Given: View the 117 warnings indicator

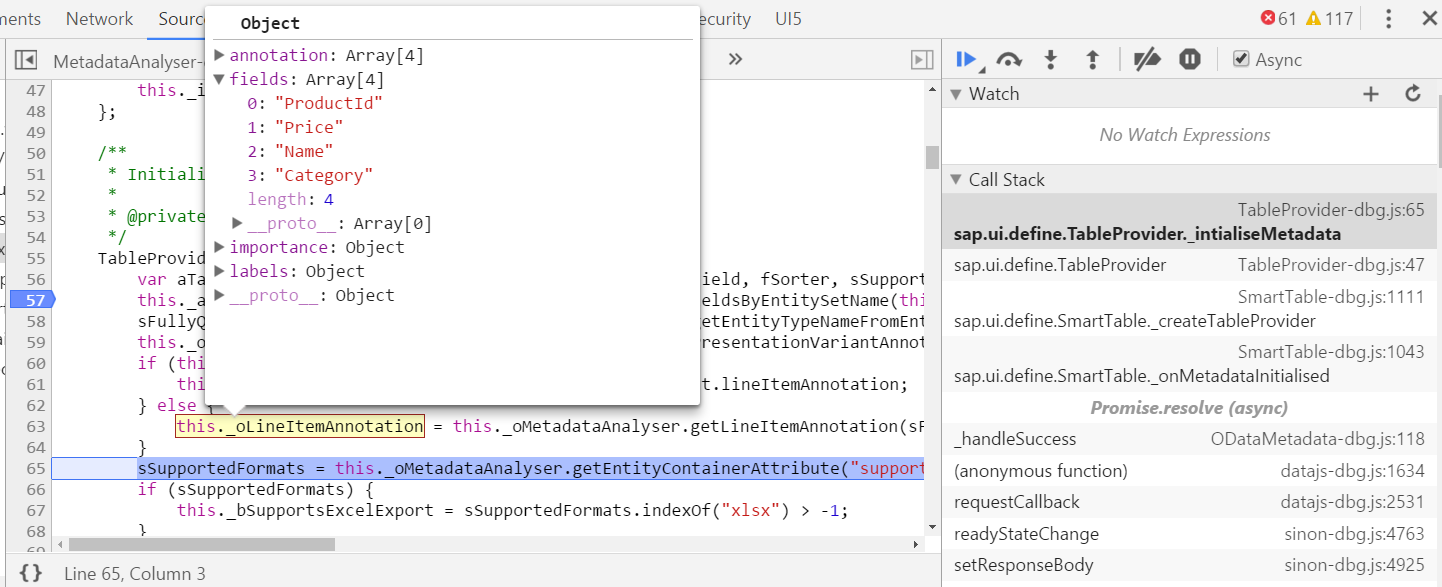Looking at the screenshot, I should coord(1329,19).
